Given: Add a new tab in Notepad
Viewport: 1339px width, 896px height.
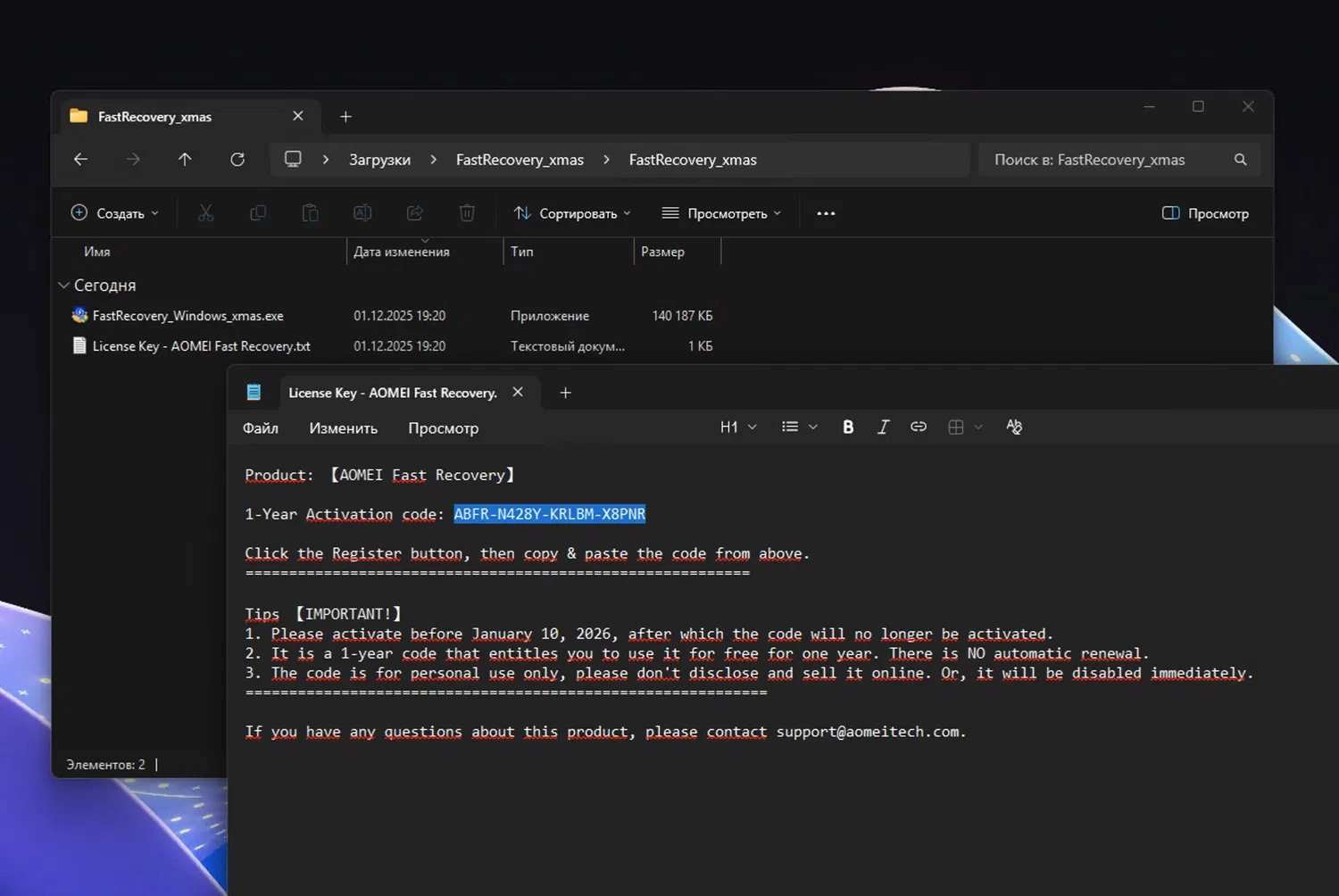Looking at the screenshot, I should pos(565,393).
